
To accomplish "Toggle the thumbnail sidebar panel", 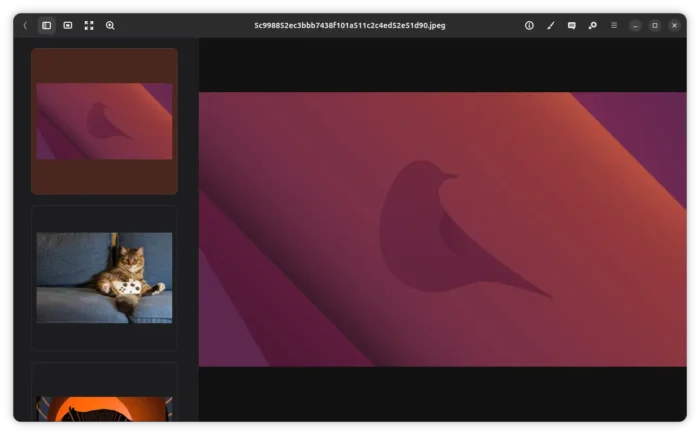I will 46,25.
